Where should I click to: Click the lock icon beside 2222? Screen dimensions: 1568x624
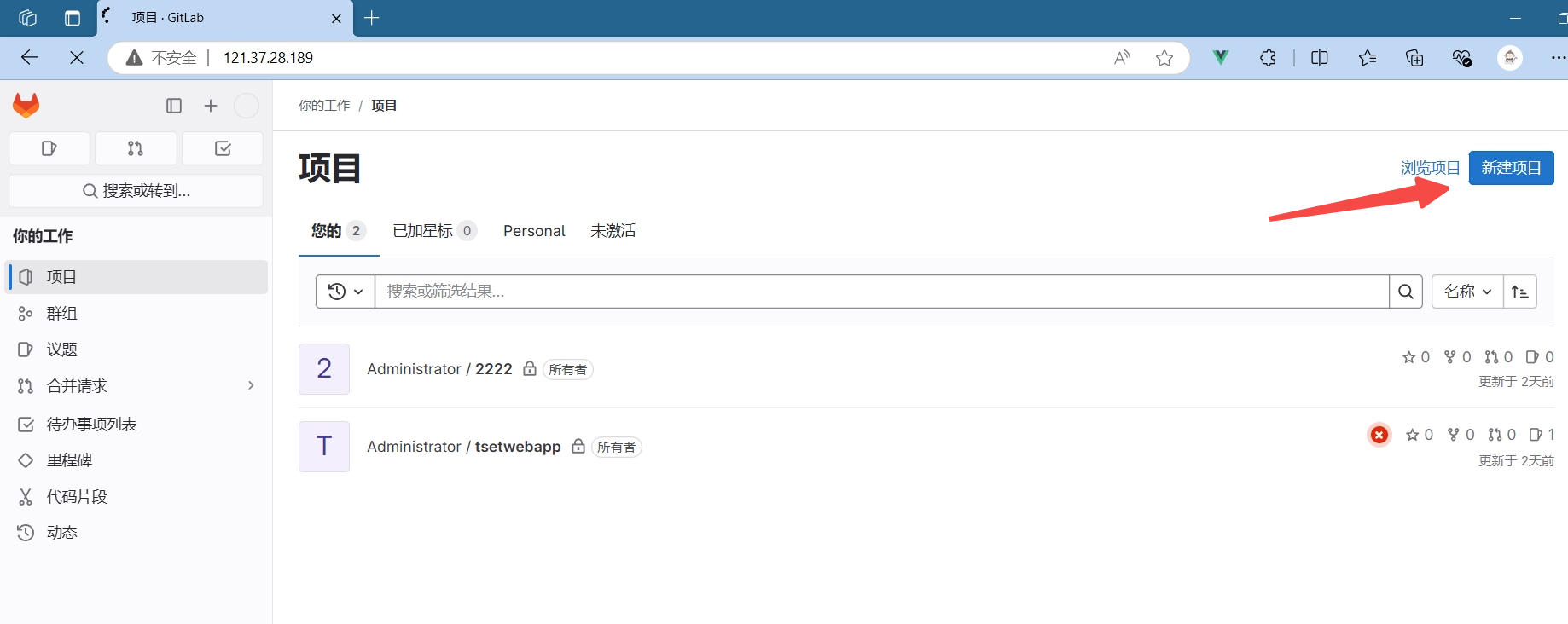tap(530, 368)
